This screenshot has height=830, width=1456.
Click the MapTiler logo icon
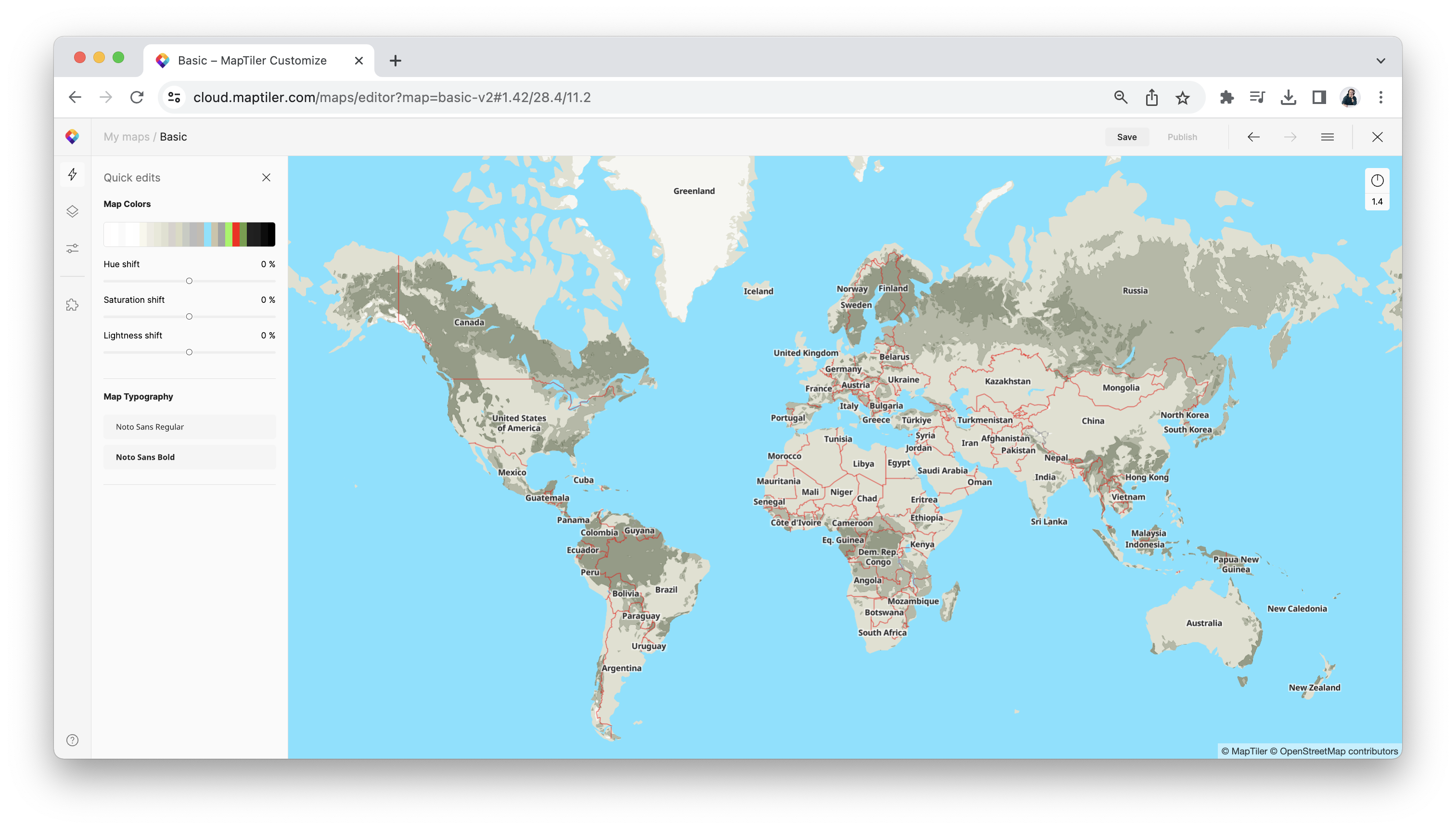pos(72,137)
